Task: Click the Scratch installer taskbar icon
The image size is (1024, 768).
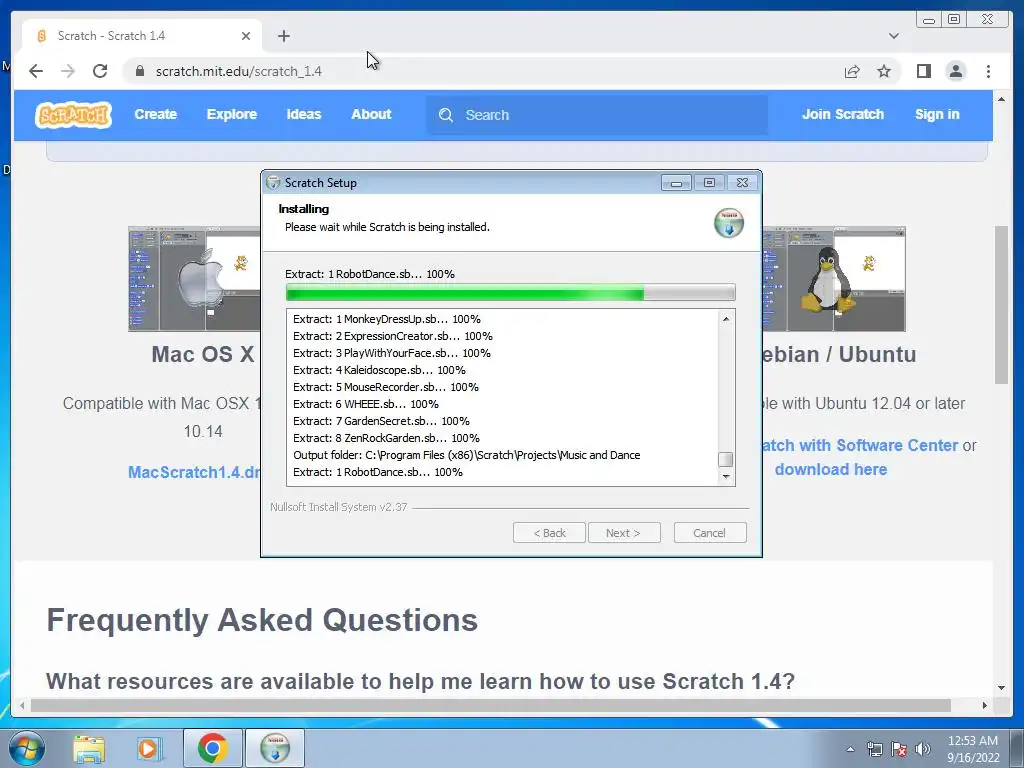Action: (275, 748)
